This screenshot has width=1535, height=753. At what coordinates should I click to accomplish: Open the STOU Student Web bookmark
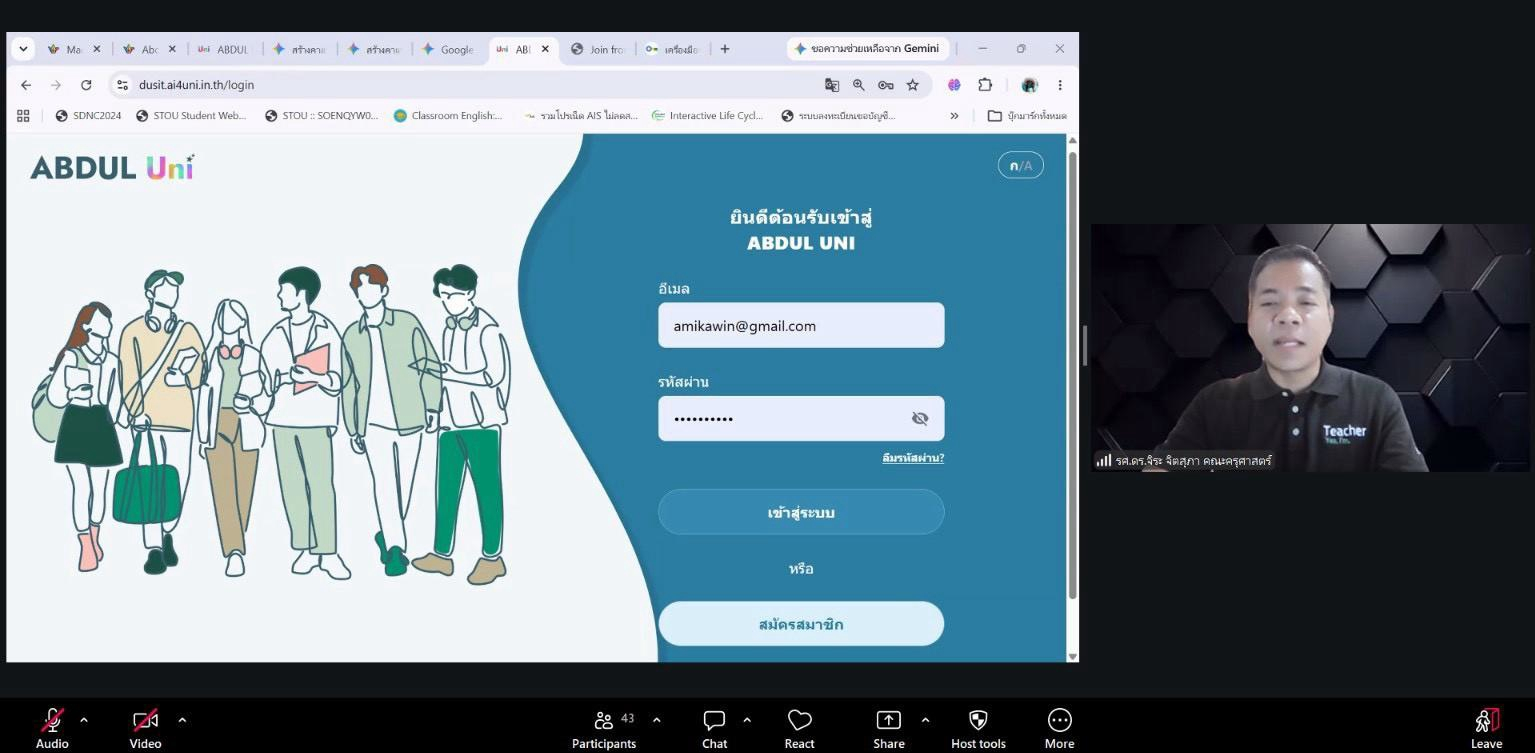191,116
